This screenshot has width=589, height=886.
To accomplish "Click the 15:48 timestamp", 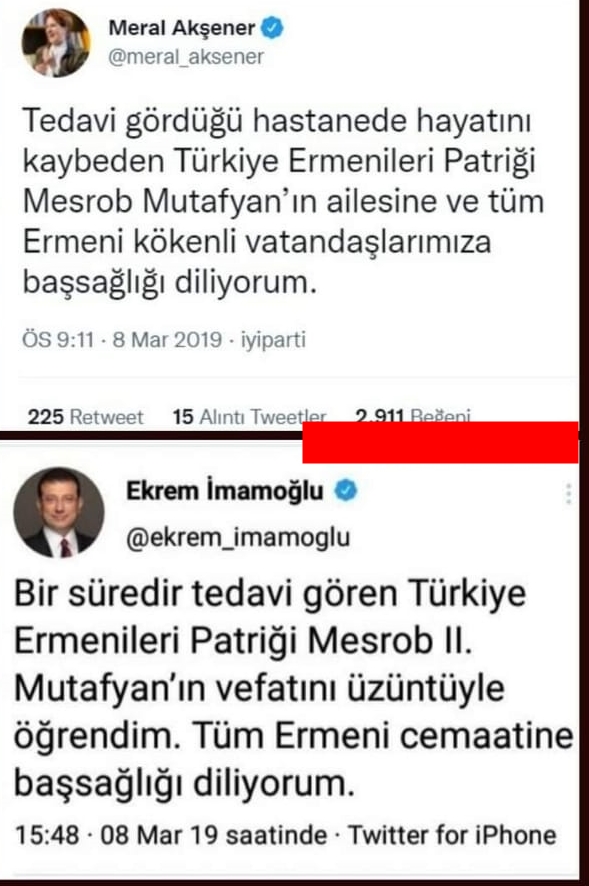I will coord(47,835).
